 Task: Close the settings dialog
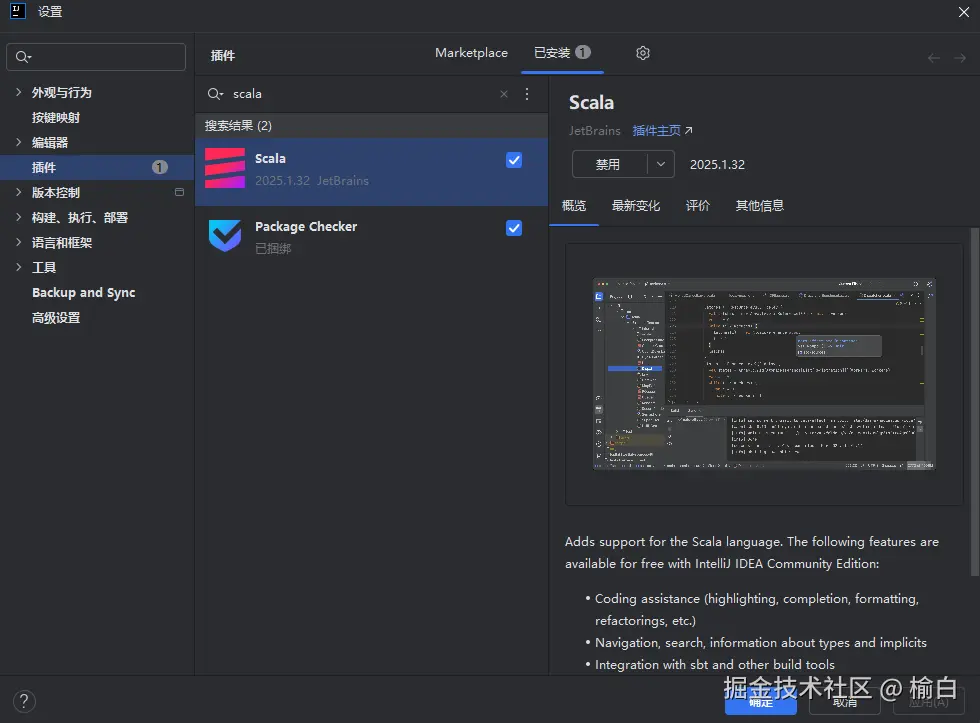pyautogui.click(x=964, y=12)
